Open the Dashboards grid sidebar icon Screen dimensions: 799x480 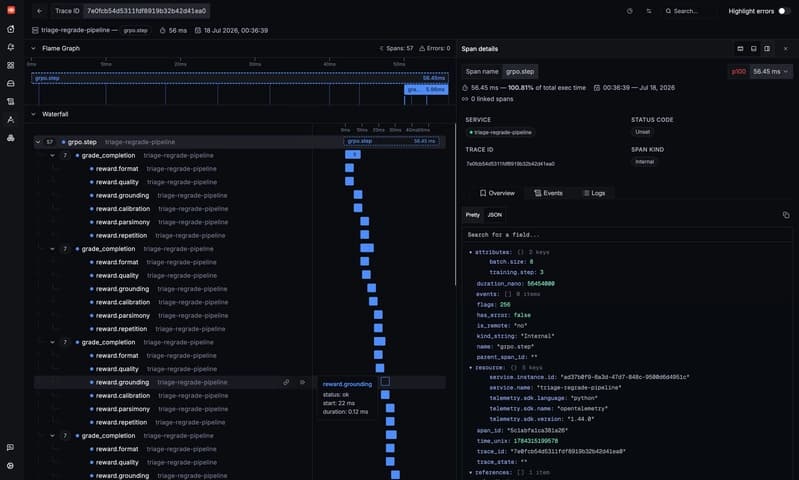(11, 65)
